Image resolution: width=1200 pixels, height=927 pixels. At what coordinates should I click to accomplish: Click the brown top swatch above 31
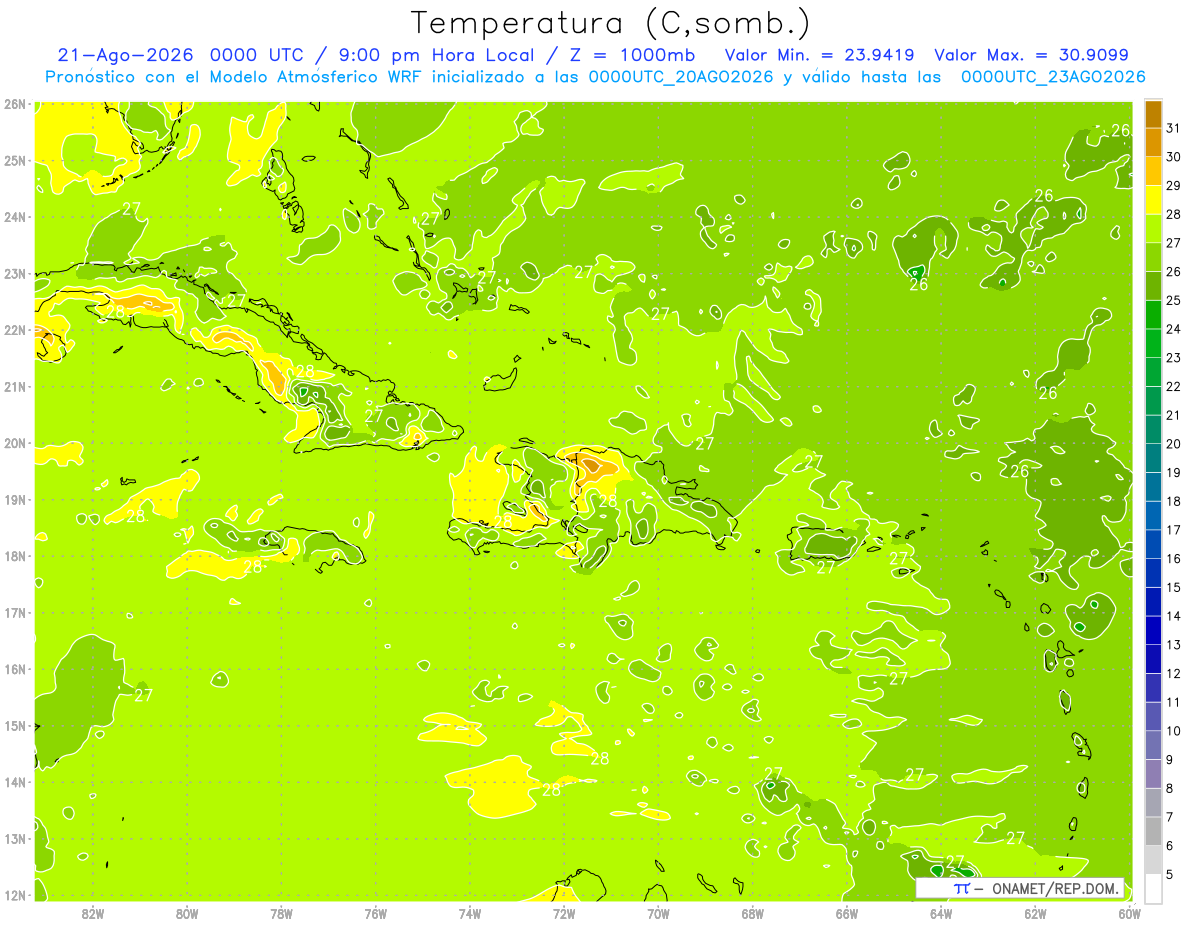[x=1153, y=114]
